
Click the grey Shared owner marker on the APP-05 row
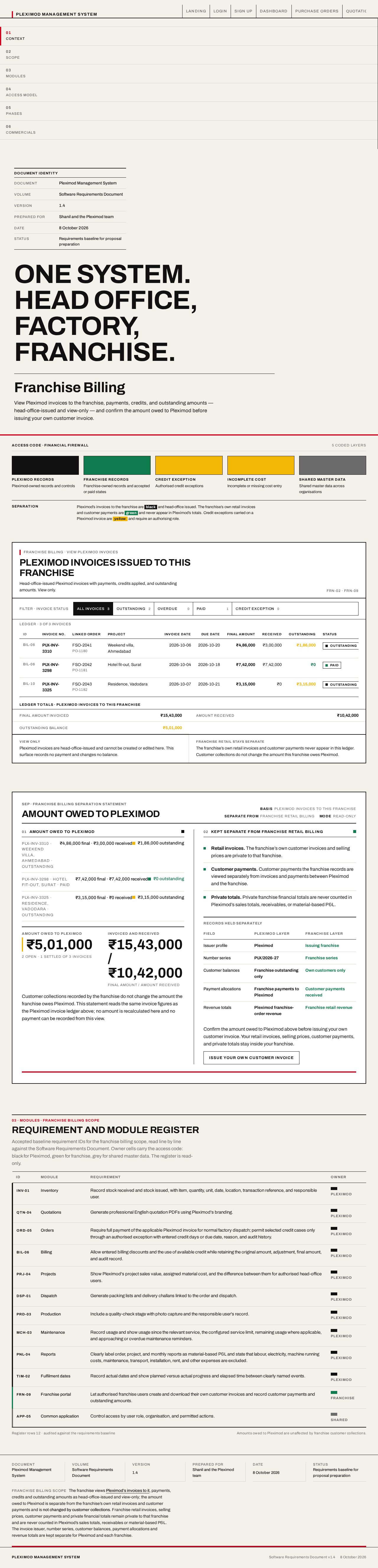click(x=334, y=1414)
